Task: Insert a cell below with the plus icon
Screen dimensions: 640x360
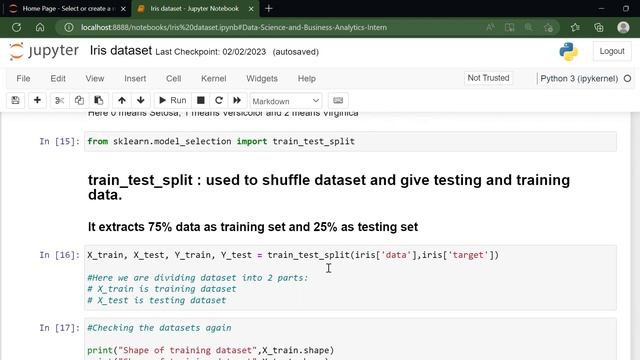Action: tap(37, 100)
